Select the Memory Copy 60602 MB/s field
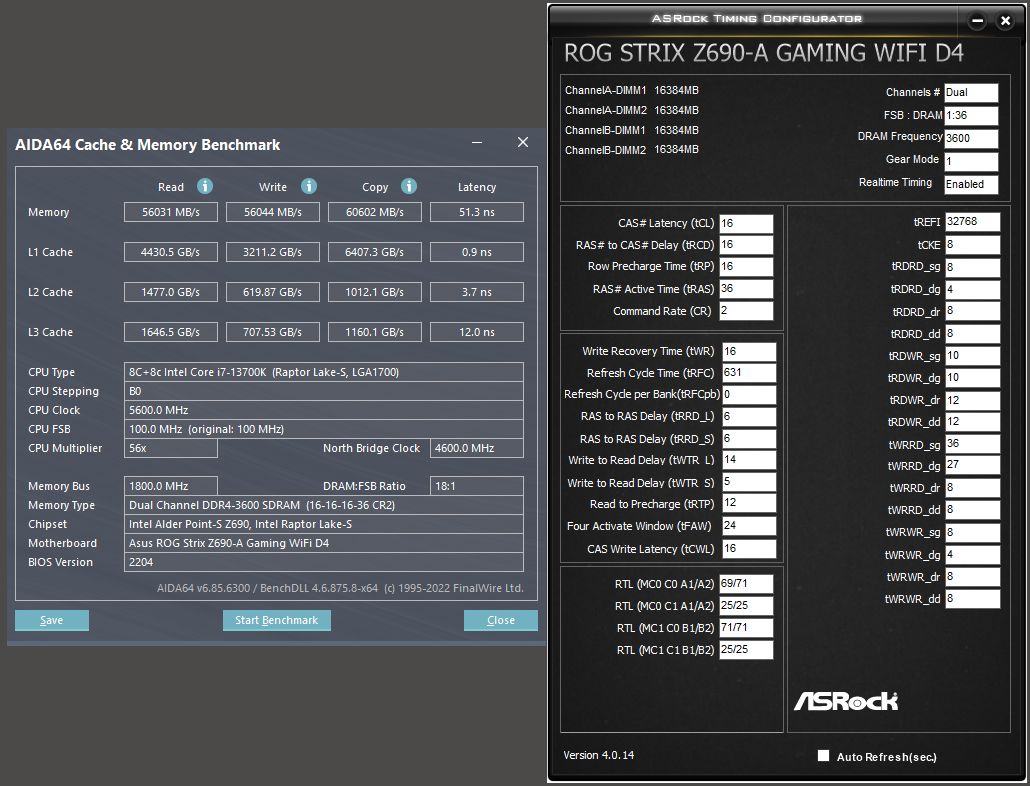The width and height of the screenshot is (1030, 786). 374,212
